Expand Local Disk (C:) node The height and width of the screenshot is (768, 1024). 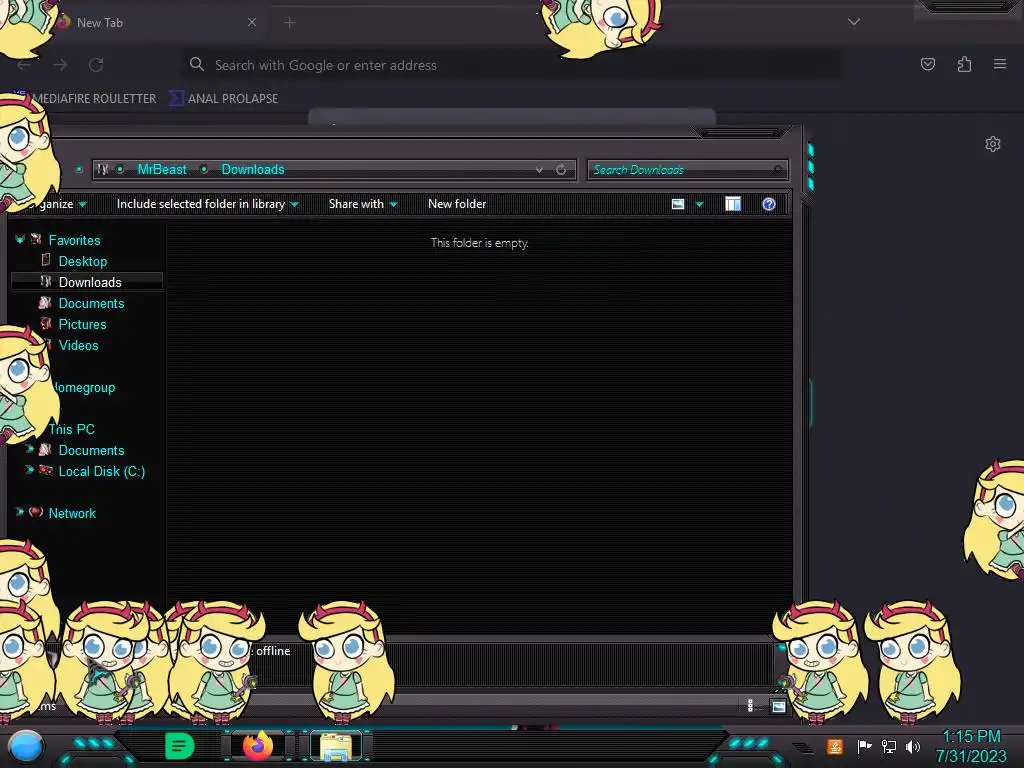point(29,470)
